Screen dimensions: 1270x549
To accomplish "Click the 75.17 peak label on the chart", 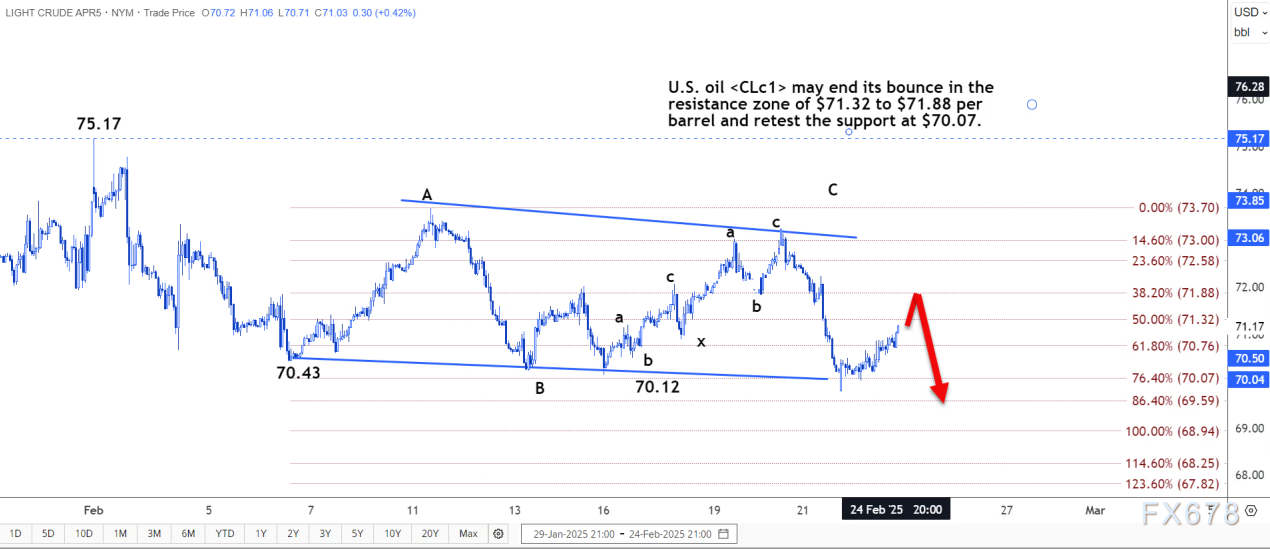I will click(100, 124).
